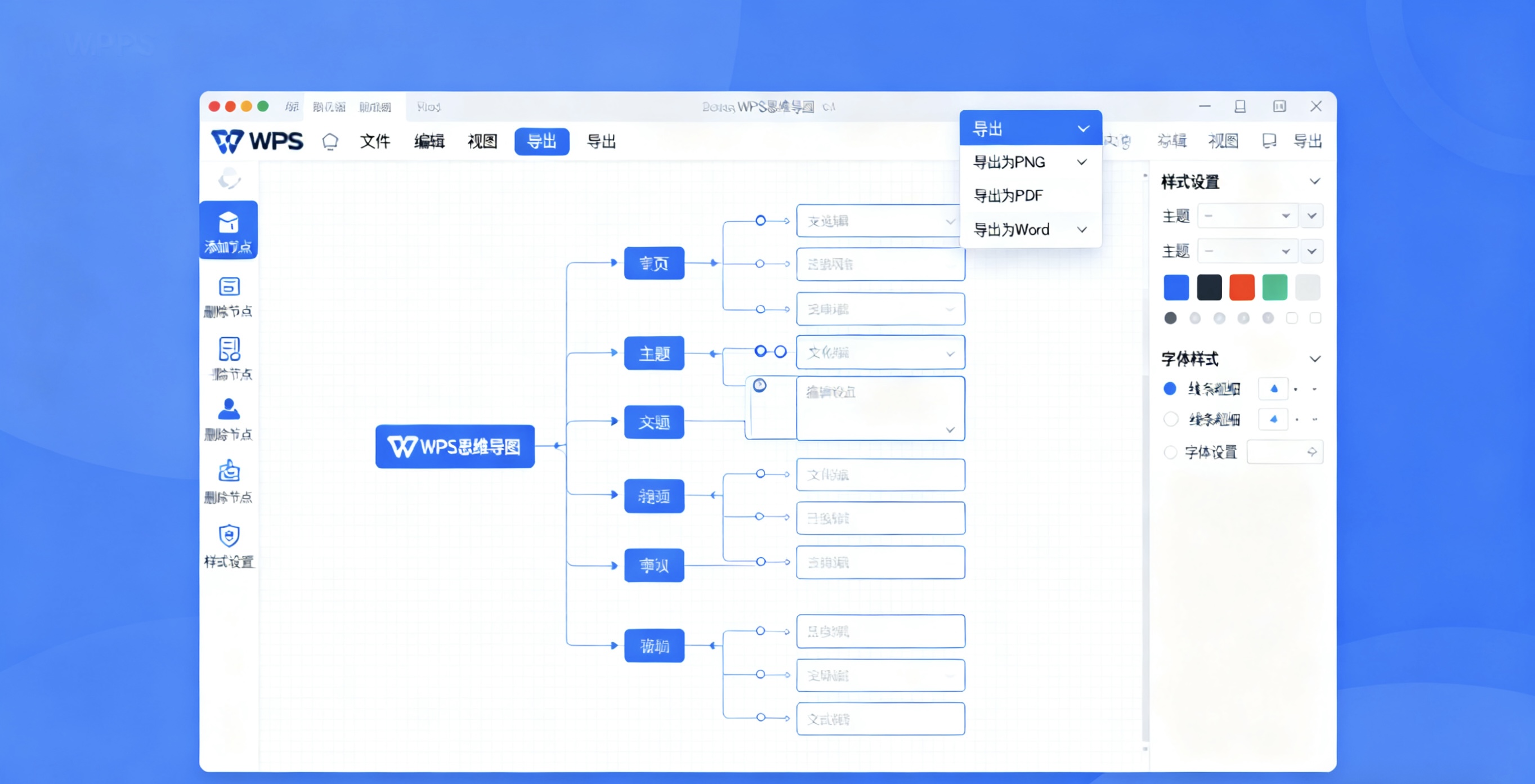Collapse the 样式设置 panel section

pyautogui.click(x=1314, y=182)
